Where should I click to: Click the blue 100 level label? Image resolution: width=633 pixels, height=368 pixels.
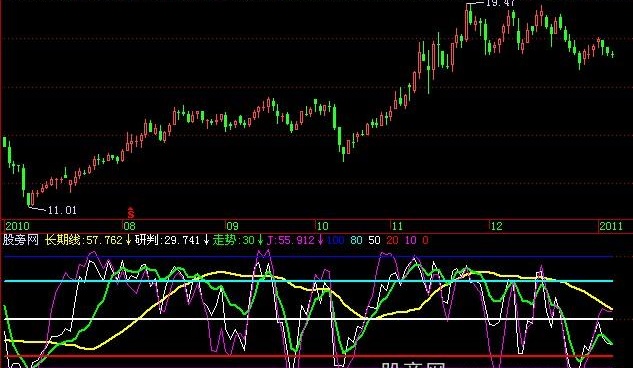point(335,240)
